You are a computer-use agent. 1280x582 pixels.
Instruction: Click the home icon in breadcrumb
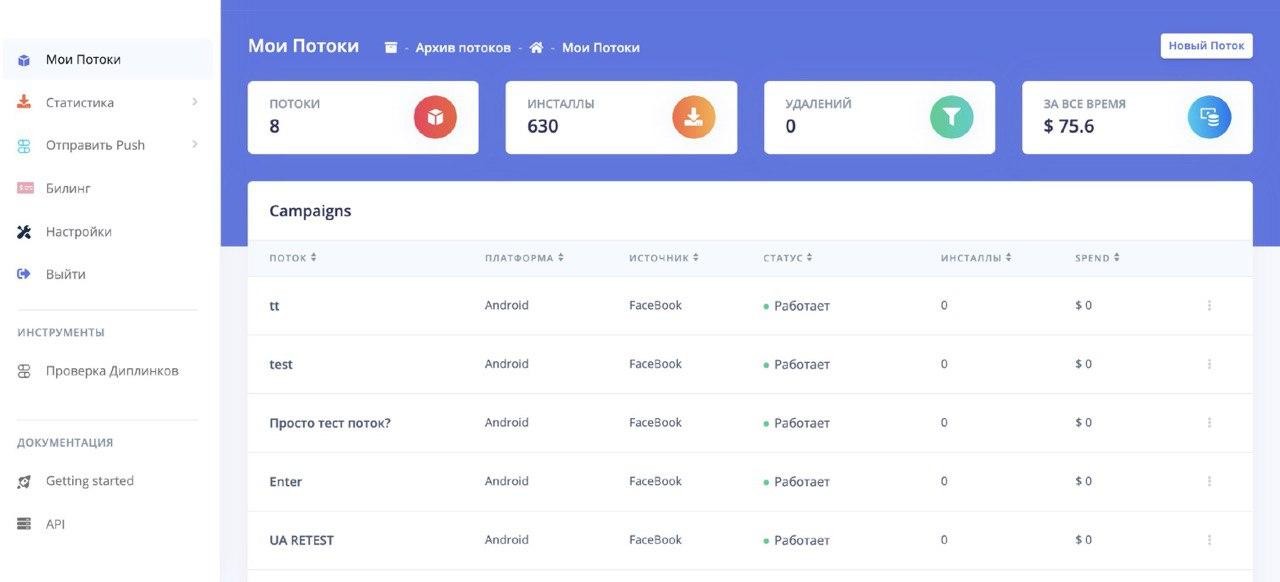[537, 47]
